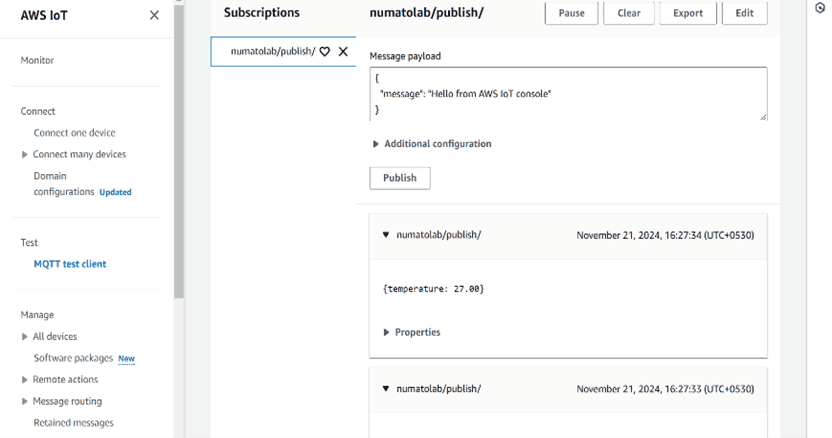Export the received messages
The image size is (832, 438).
pos(687,13)
